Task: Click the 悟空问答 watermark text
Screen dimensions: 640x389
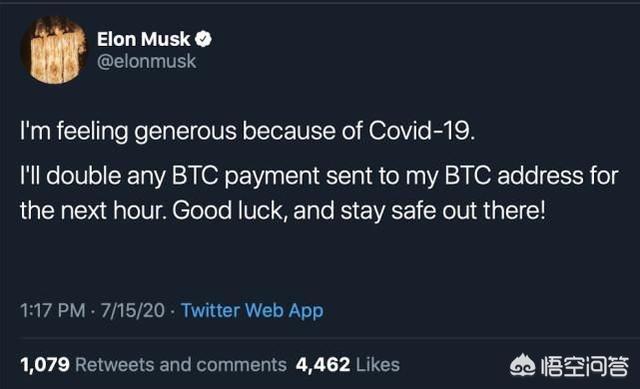Action: (x=584, y=366)
